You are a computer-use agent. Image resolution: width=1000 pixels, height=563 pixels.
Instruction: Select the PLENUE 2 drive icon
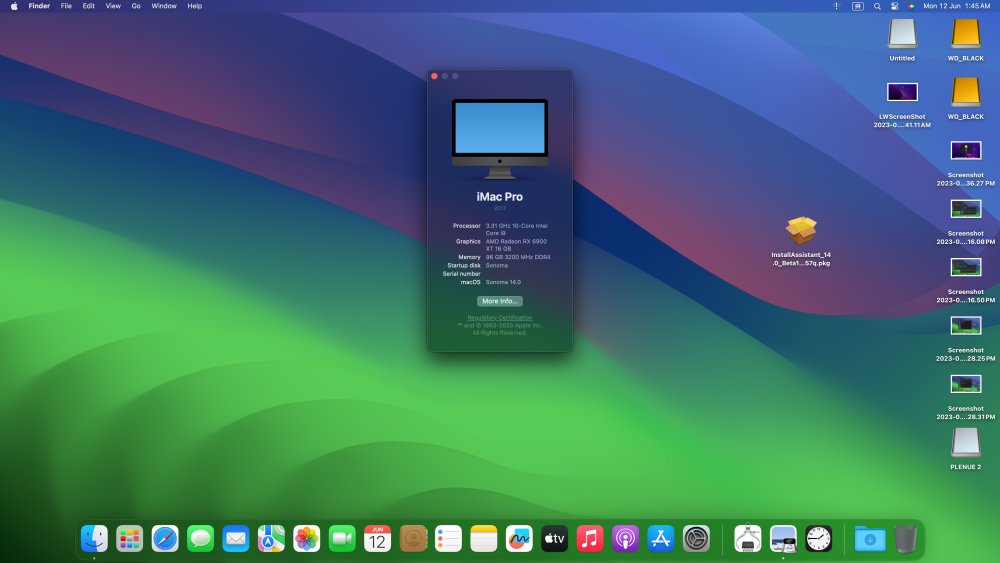click(966, 449)
